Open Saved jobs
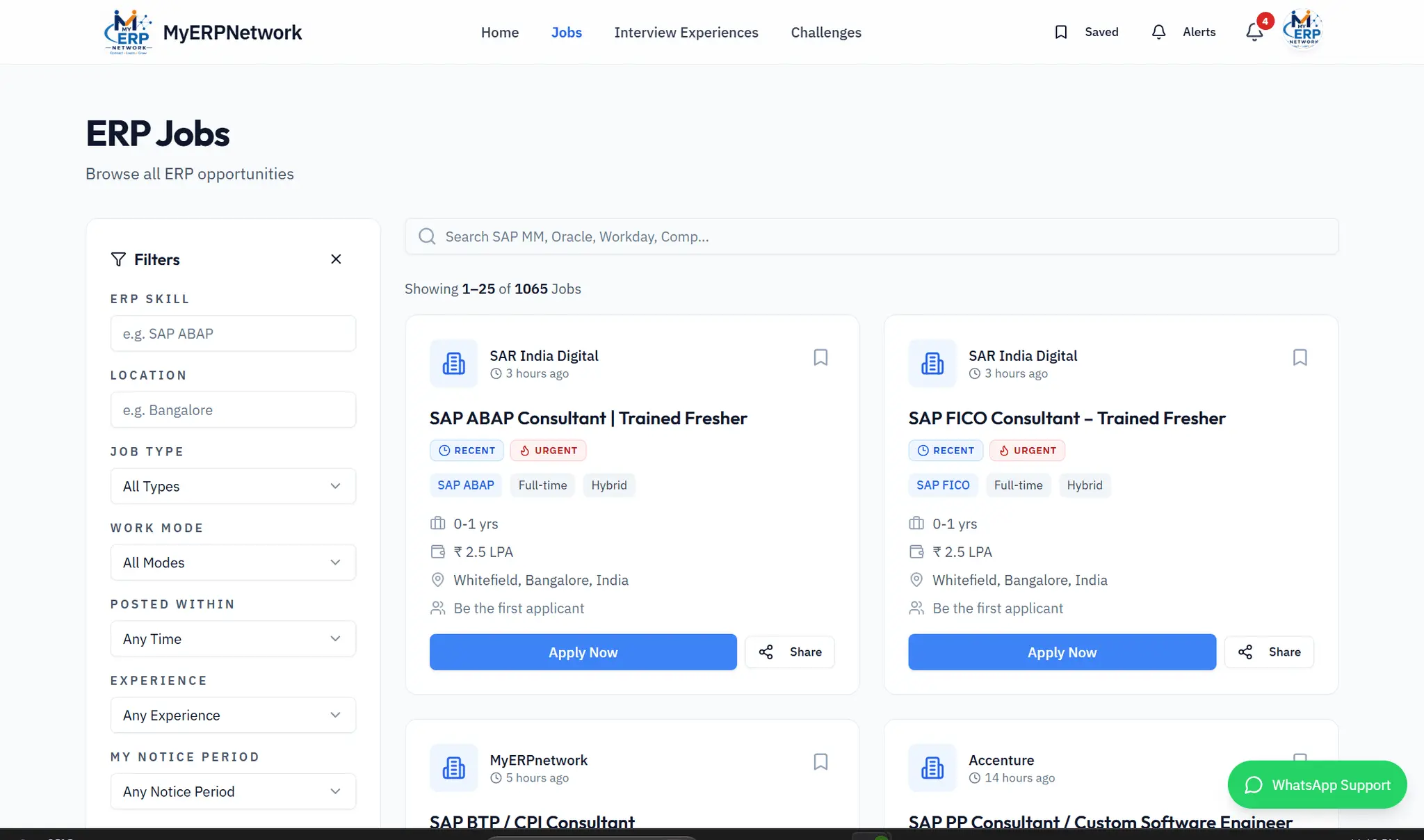This screenshot has height=840, width=1424. 1086,32
